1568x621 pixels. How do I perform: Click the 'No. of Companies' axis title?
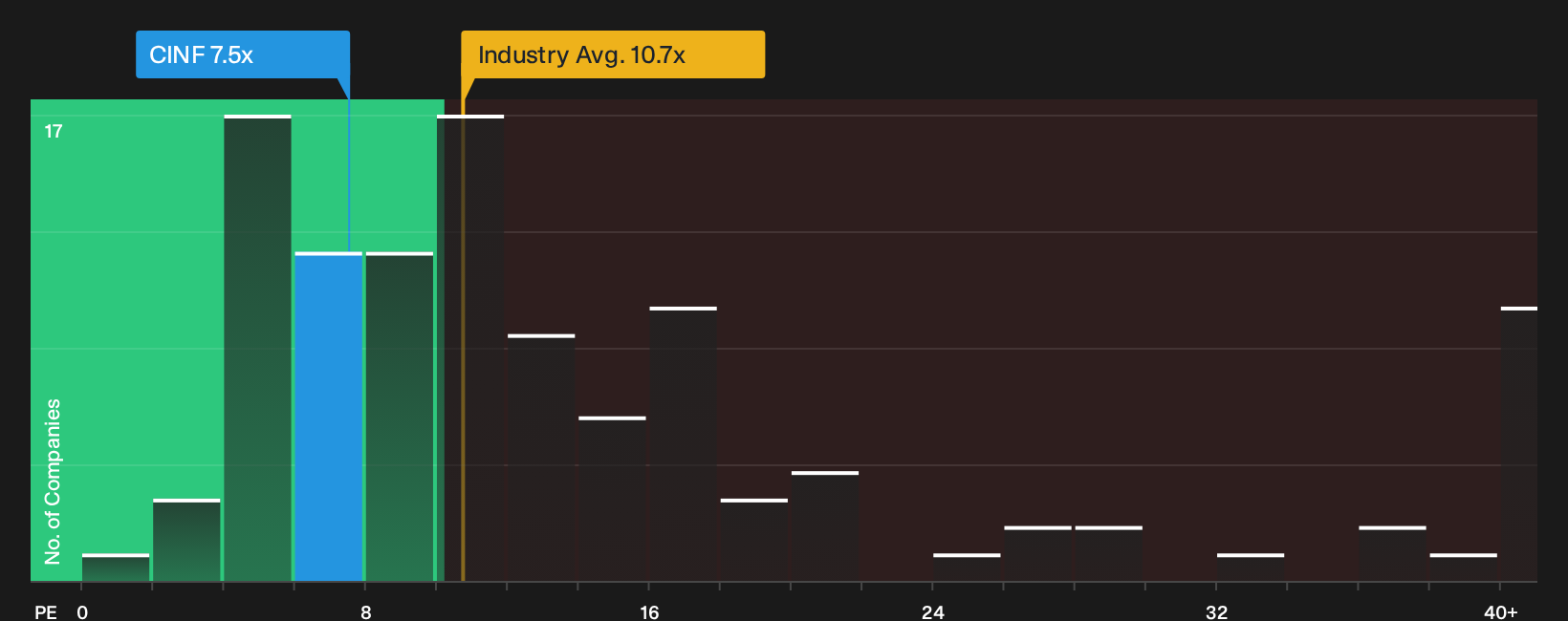click(x=53, y=482)
